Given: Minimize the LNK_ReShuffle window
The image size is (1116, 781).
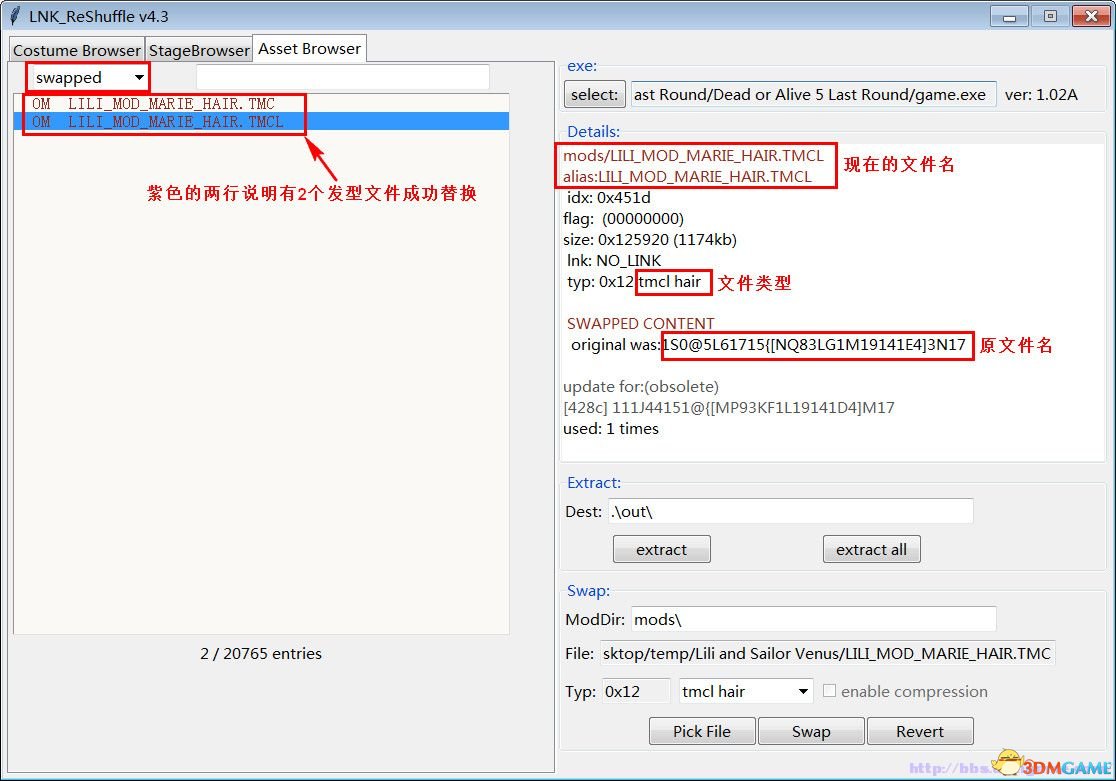Looking at the screenshot, I should 1009,16.
